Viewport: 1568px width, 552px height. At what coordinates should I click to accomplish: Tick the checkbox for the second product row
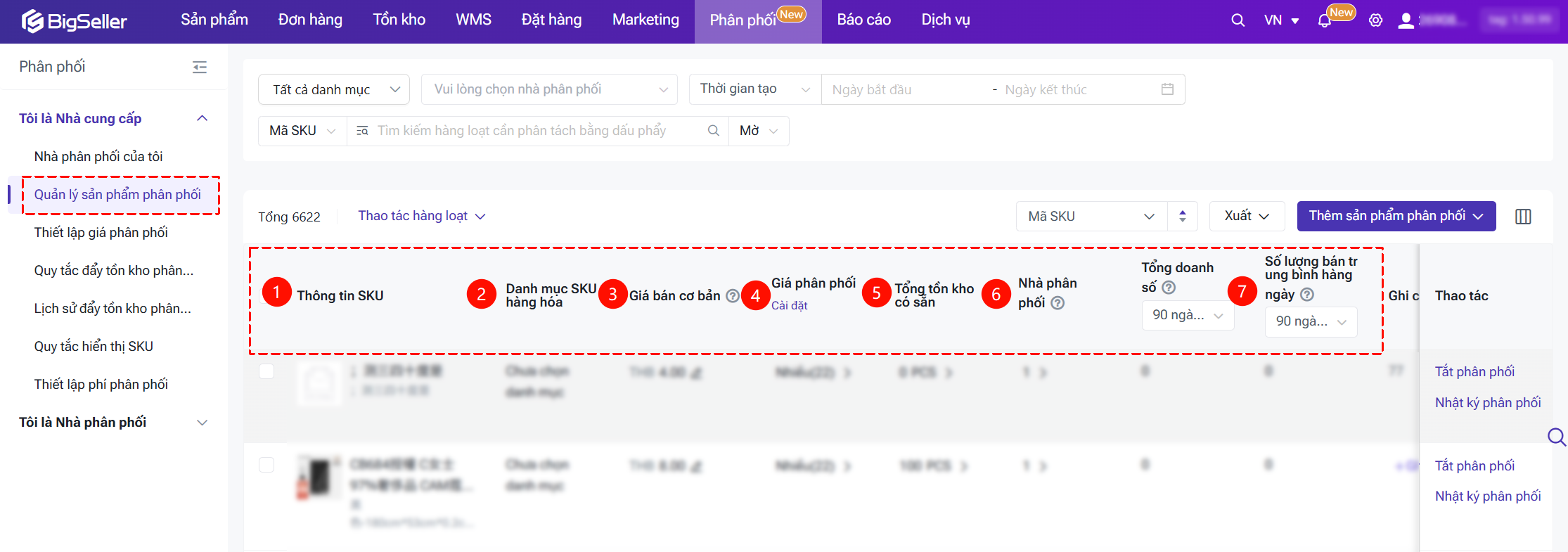[x=266, y=465]
